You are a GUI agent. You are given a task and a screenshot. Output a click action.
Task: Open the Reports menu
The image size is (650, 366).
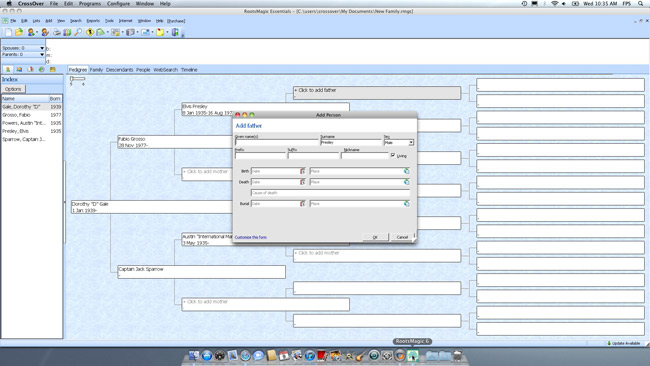point(93,21)
